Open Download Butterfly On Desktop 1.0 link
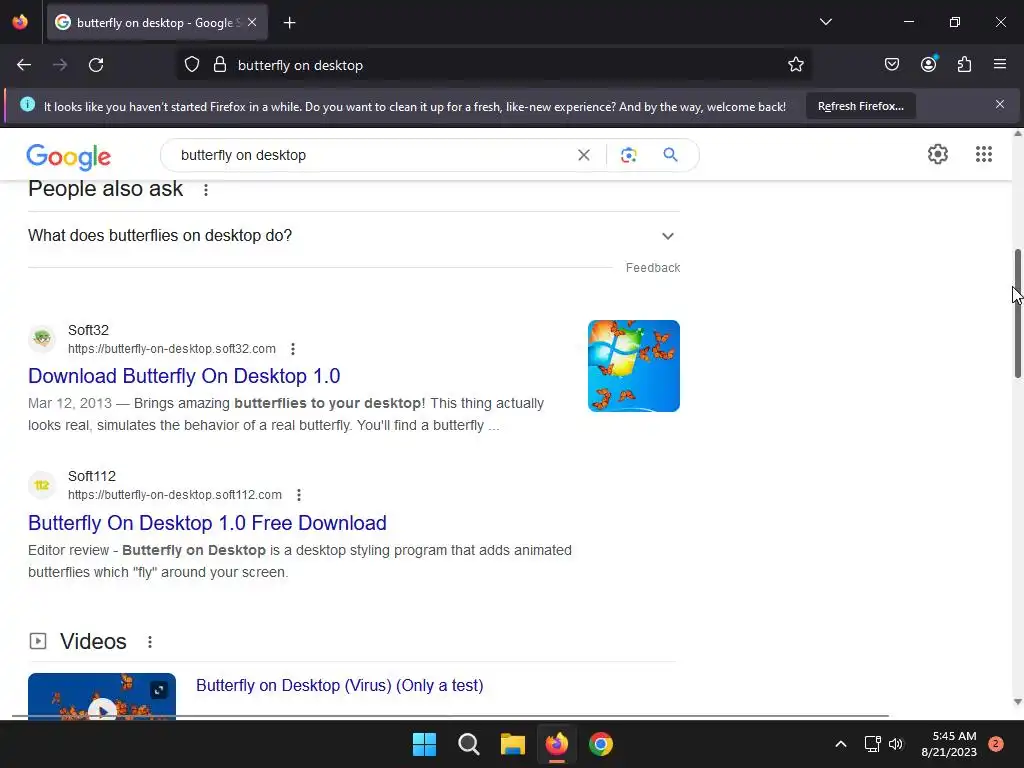The width and height of the screenshot is (1024, 768). coord(184,376)
